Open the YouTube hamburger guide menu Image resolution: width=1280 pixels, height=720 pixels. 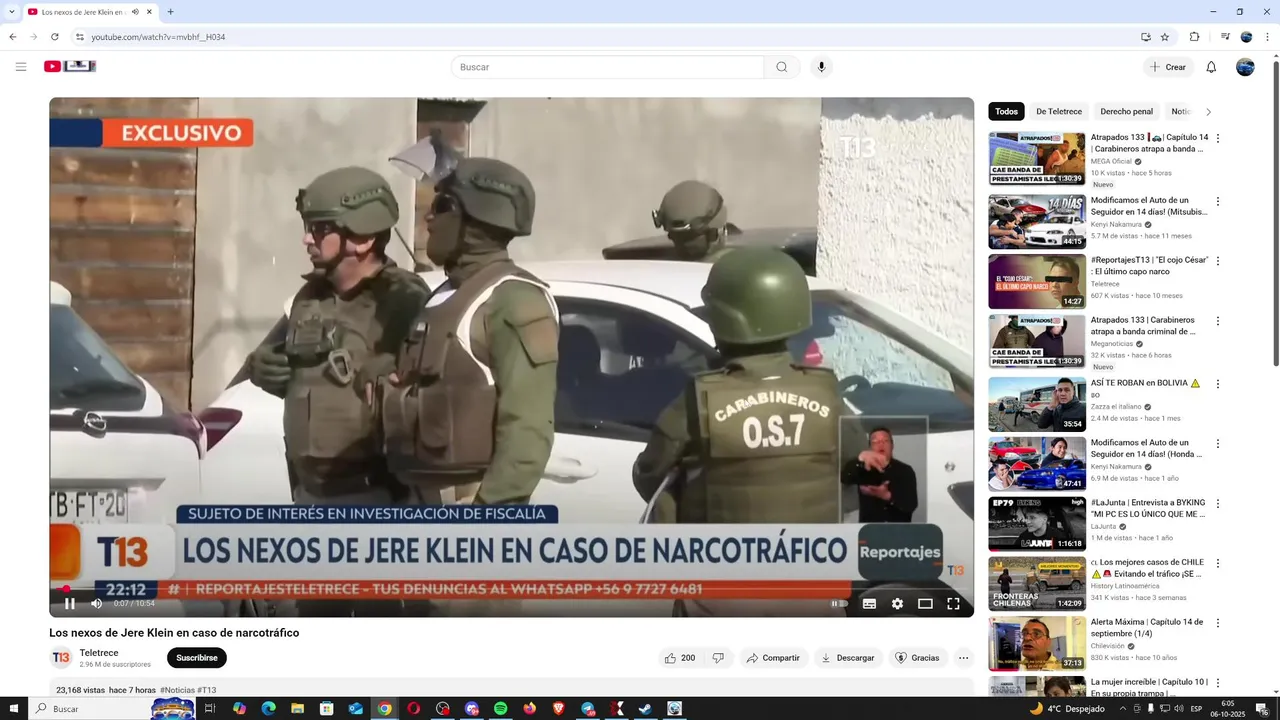coord(21,67)
